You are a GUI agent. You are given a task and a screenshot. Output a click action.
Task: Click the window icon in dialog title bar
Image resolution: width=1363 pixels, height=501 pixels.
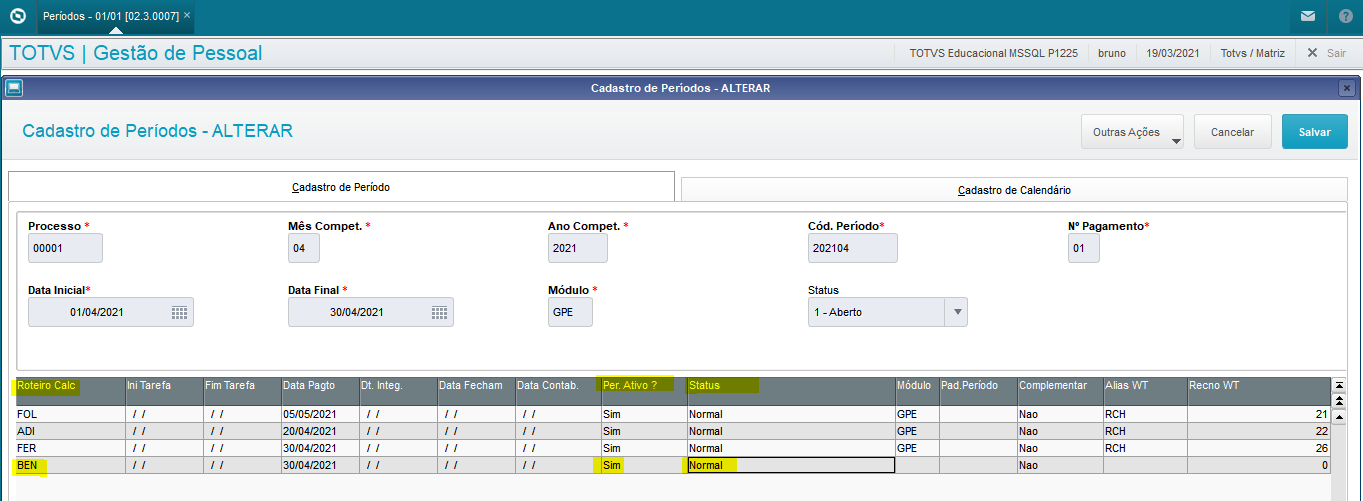click(14, 88)
